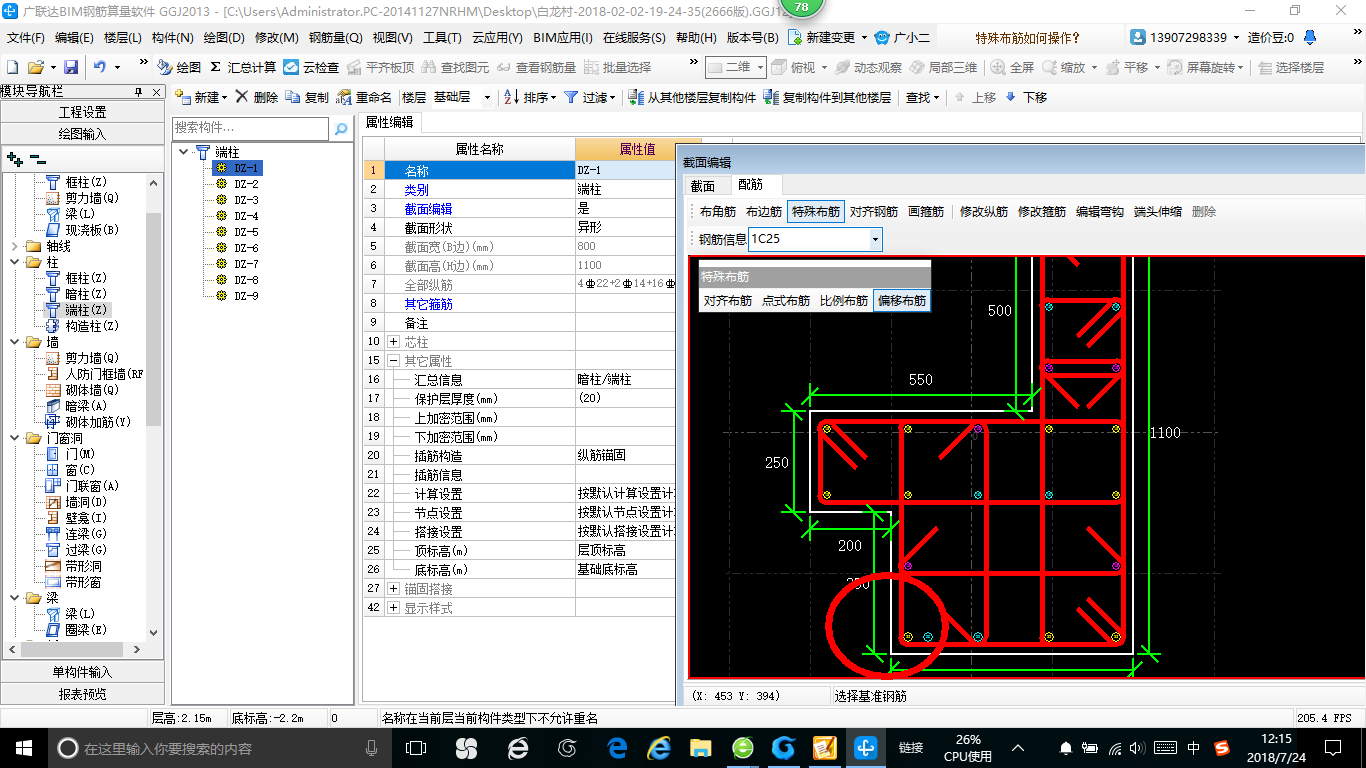Click the 搜索构件 search field
Screen dimensions: 1366x768
[250, 128]
